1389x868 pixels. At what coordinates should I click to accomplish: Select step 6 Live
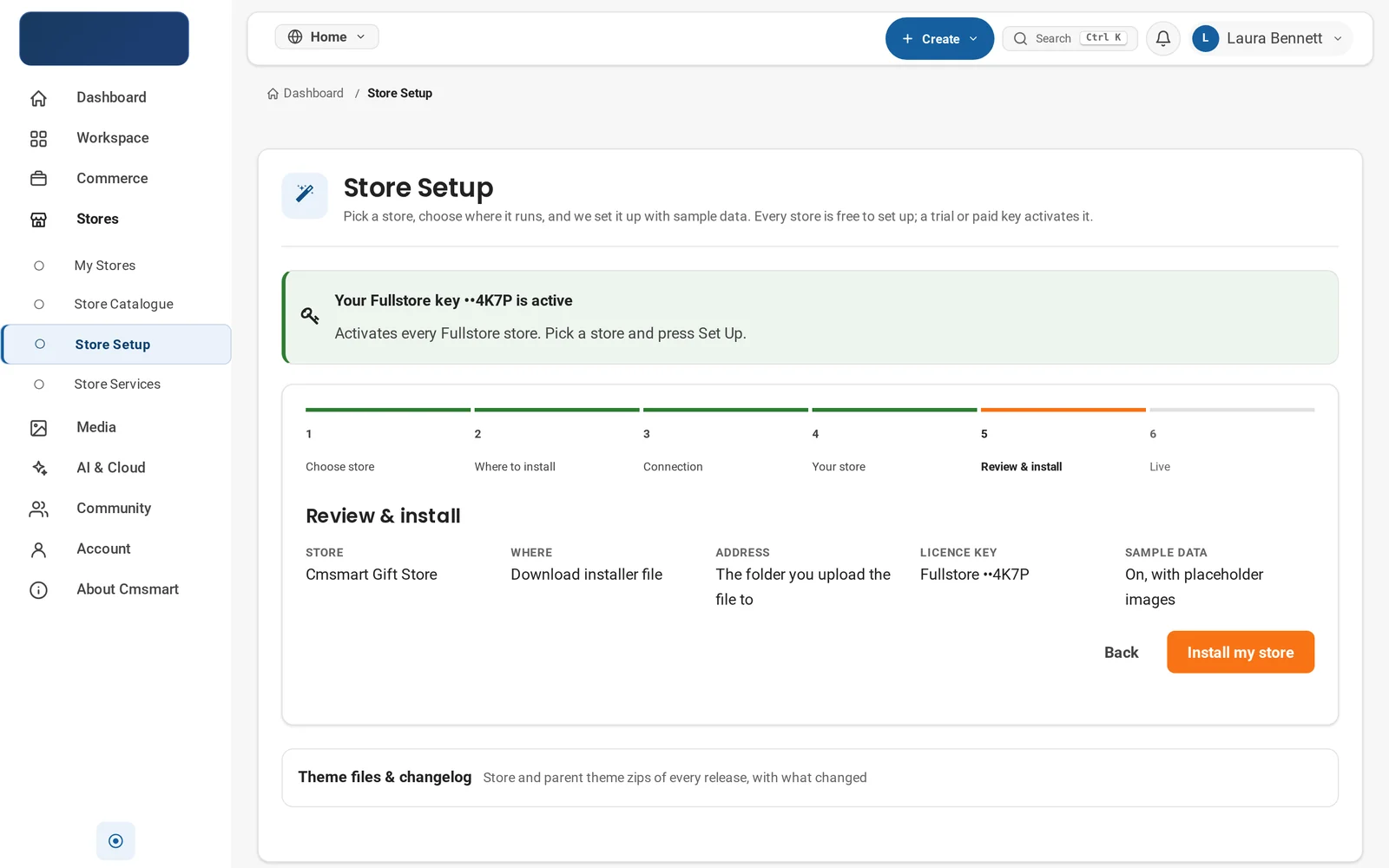point(1232,441)
